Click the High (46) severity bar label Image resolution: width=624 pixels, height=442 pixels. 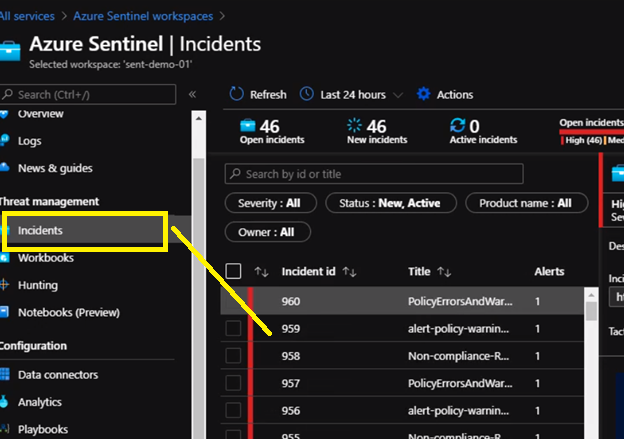pos(583,140)
